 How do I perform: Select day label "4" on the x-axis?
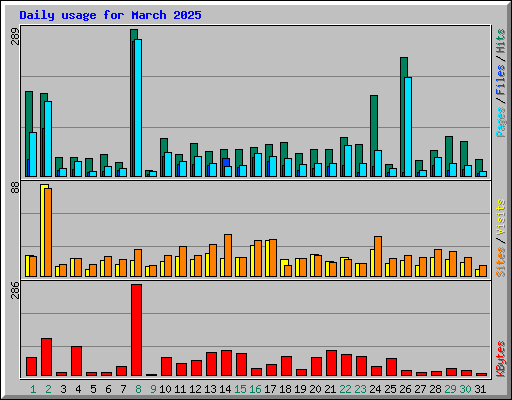[78, 389]
